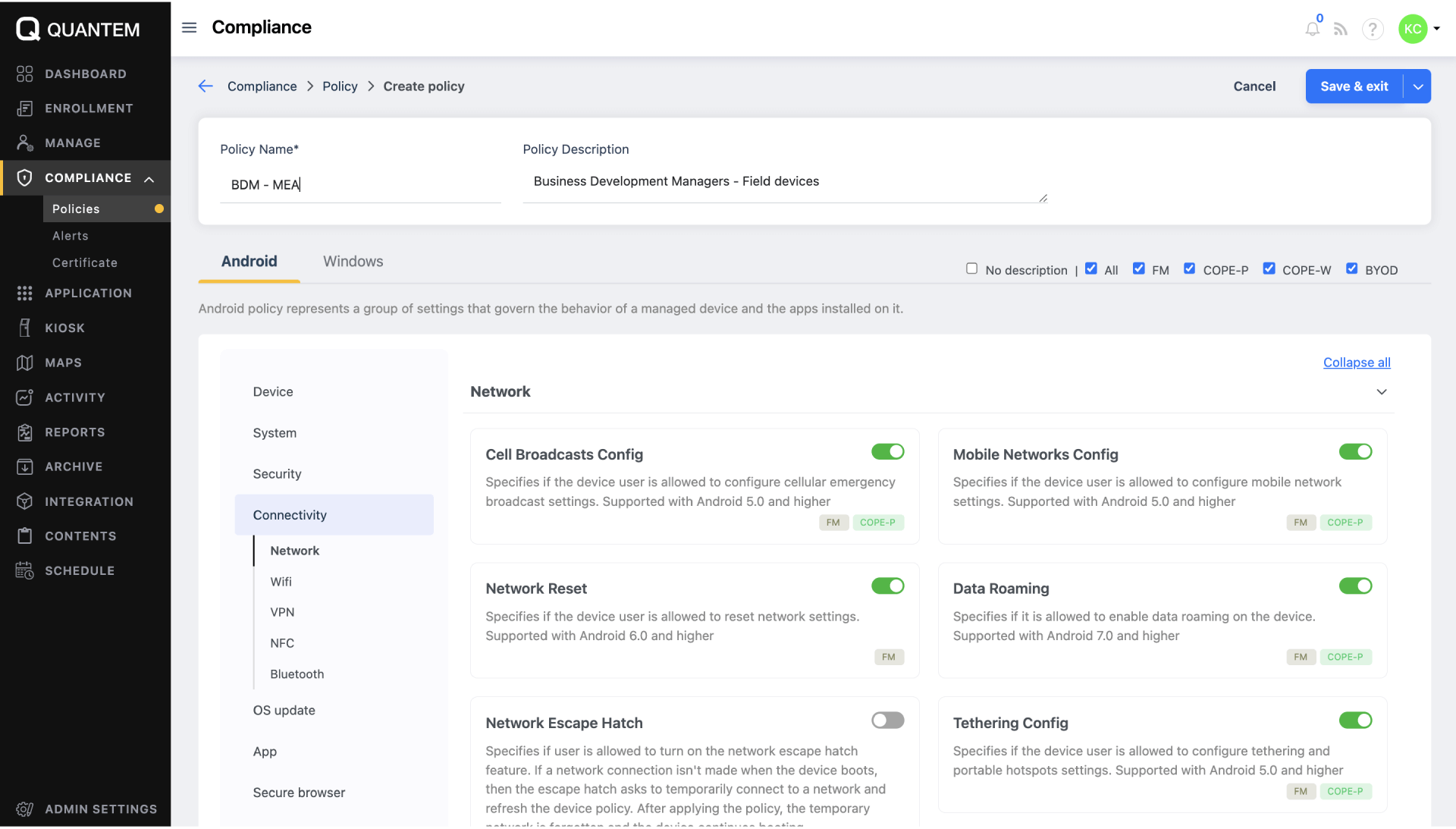Check the No description checkbox
This screenshot has height=829, width=1456.
pyautogui.click(x=971, y=268)
